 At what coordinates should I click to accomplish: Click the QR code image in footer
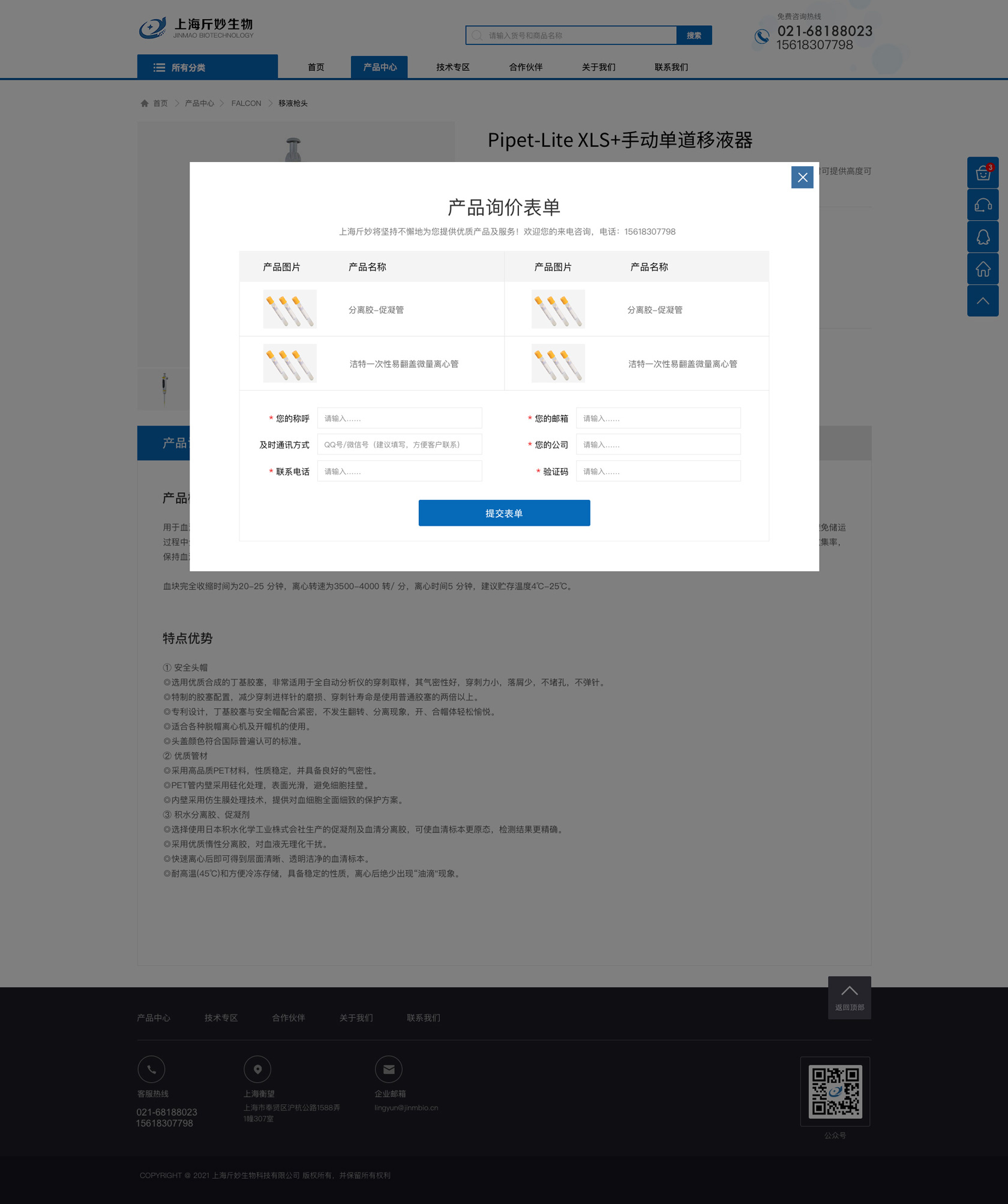click(x=835, y=1091)
